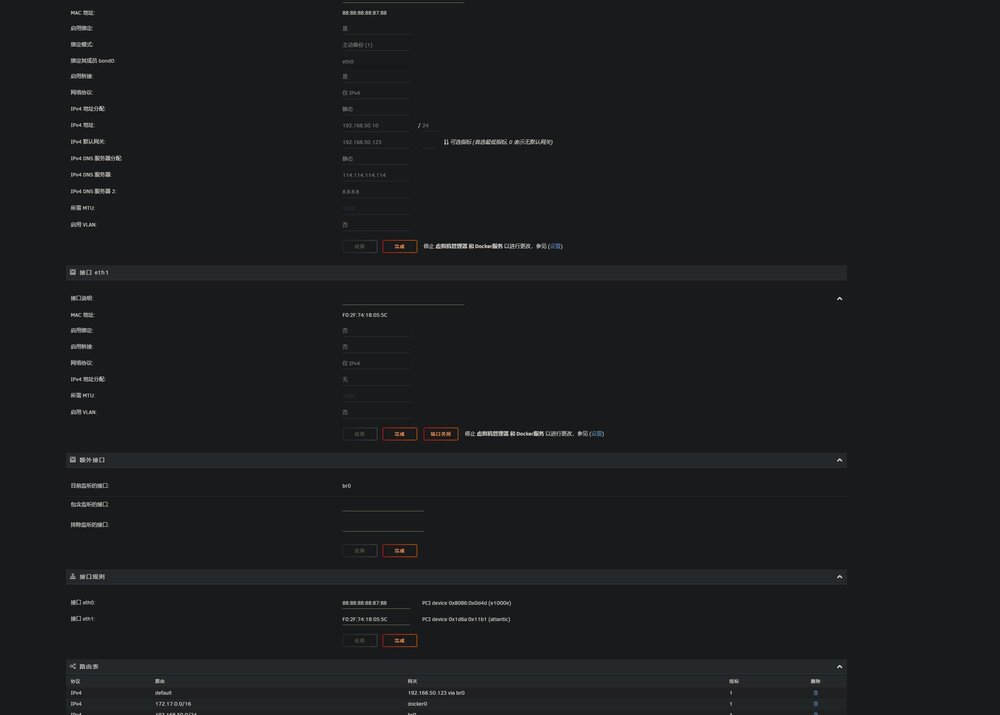Open the eth0 MAC address rule dropdown

(376, 603)
